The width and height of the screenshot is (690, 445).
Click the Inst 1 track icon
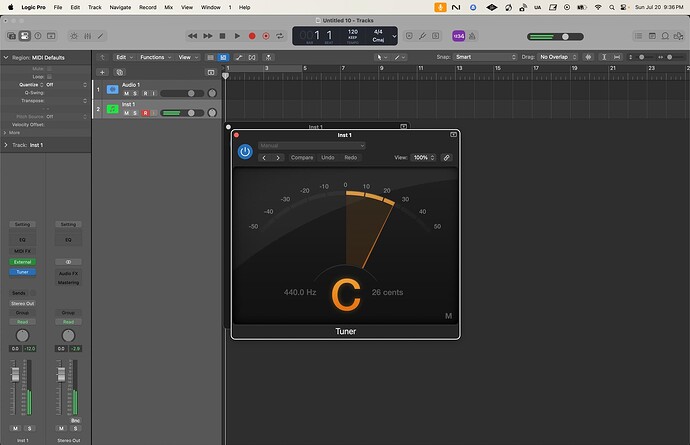(113, 109)
